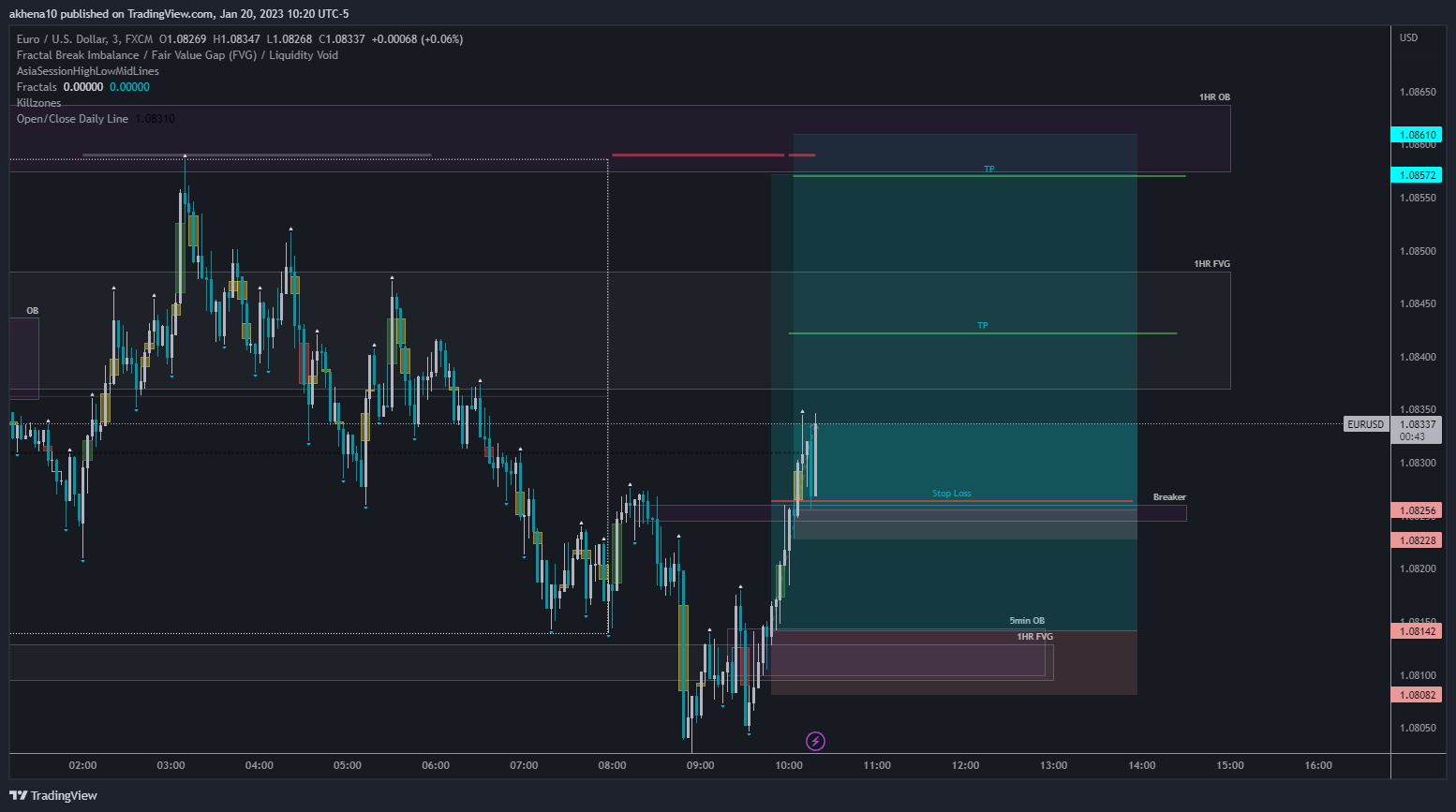Select the upper TP label near 1.08572
The width and height of the screenshot is (1456, 812).
[989, 170]
